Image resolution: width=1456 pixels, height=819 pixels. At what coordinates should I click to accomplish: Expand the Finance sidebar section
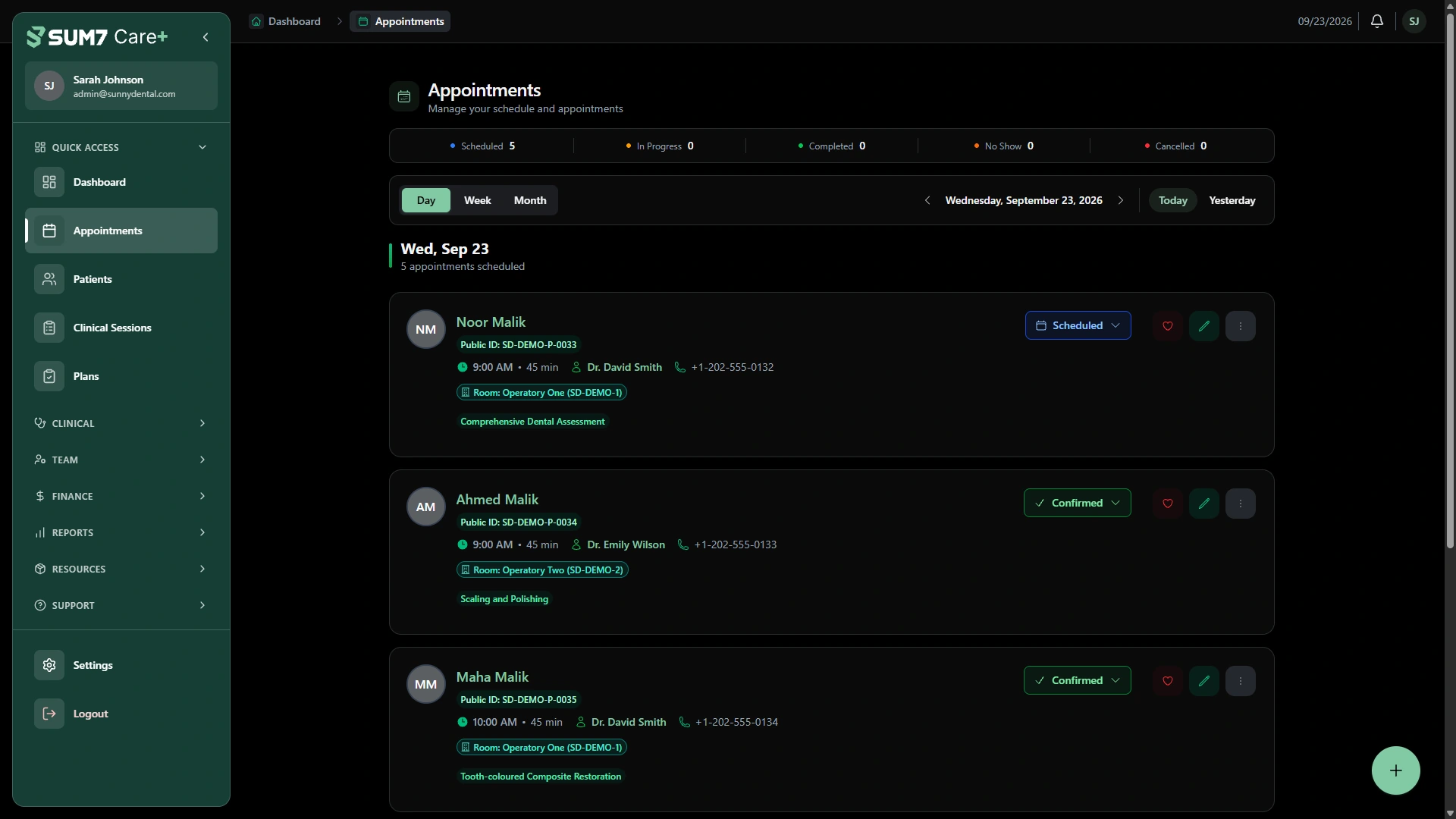(121, 496)
